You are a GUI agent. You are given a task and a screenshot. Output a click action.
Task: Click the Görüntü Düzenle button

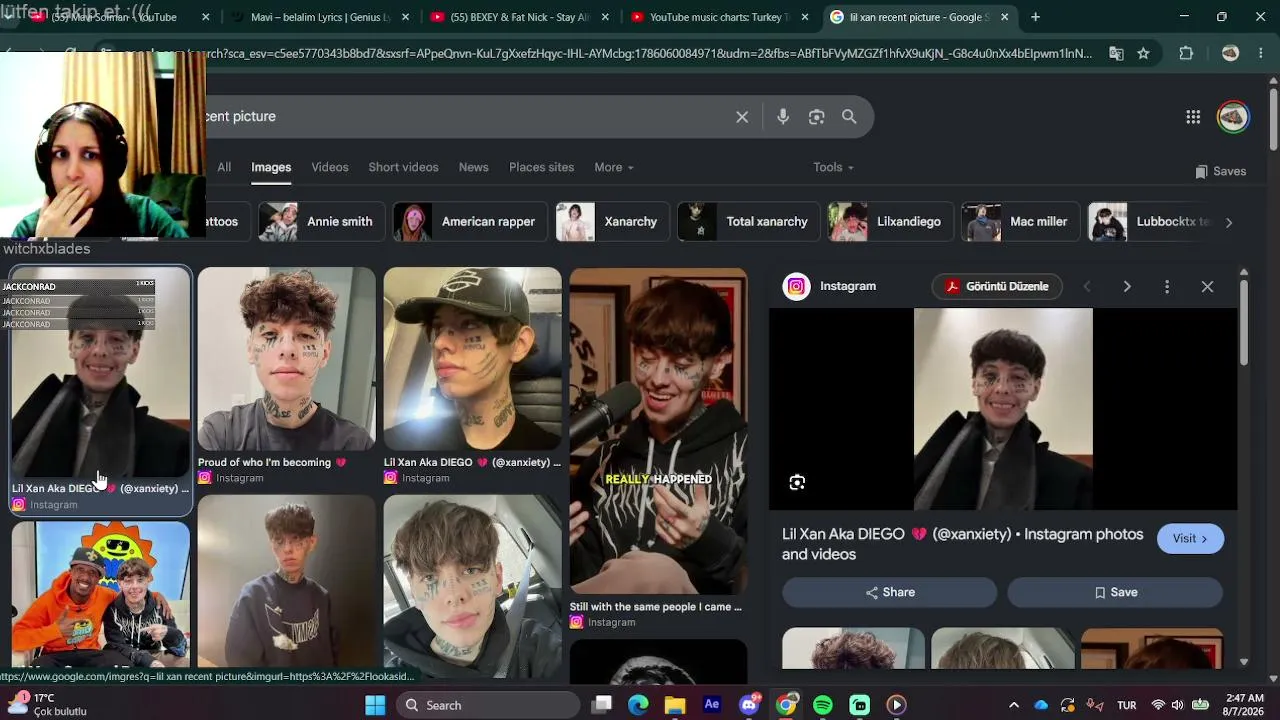(x=997, y=287)
